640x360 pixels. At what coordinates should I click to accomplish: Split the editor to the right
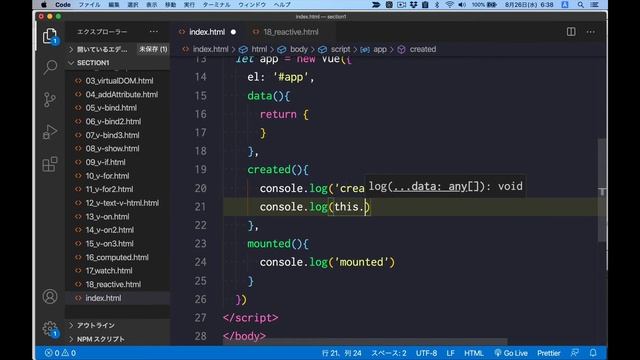pos(571,32)
